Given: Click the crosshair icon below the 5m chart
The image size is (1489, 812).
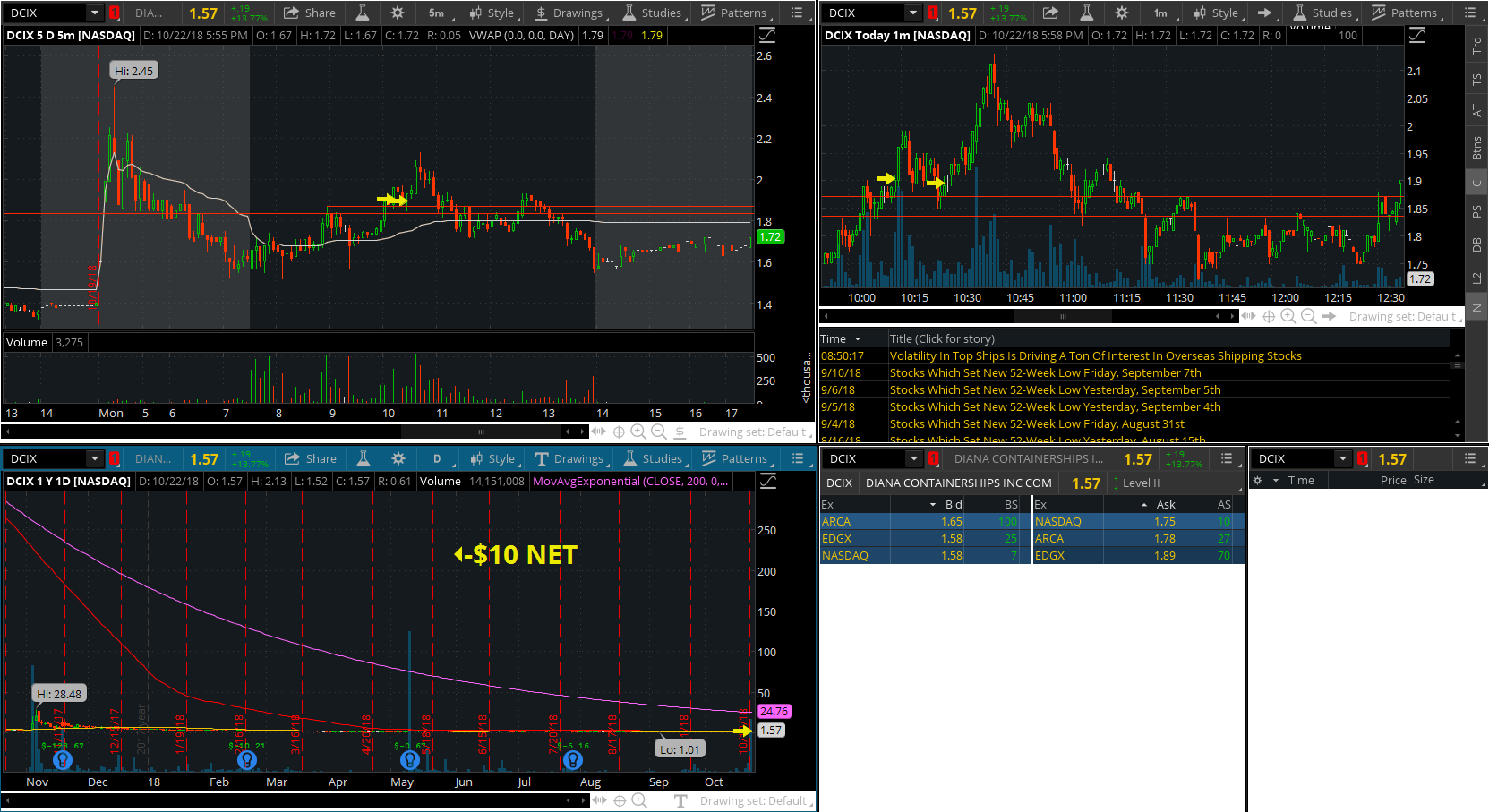Looking at the screenshot, I should click(x=619, y=432).
